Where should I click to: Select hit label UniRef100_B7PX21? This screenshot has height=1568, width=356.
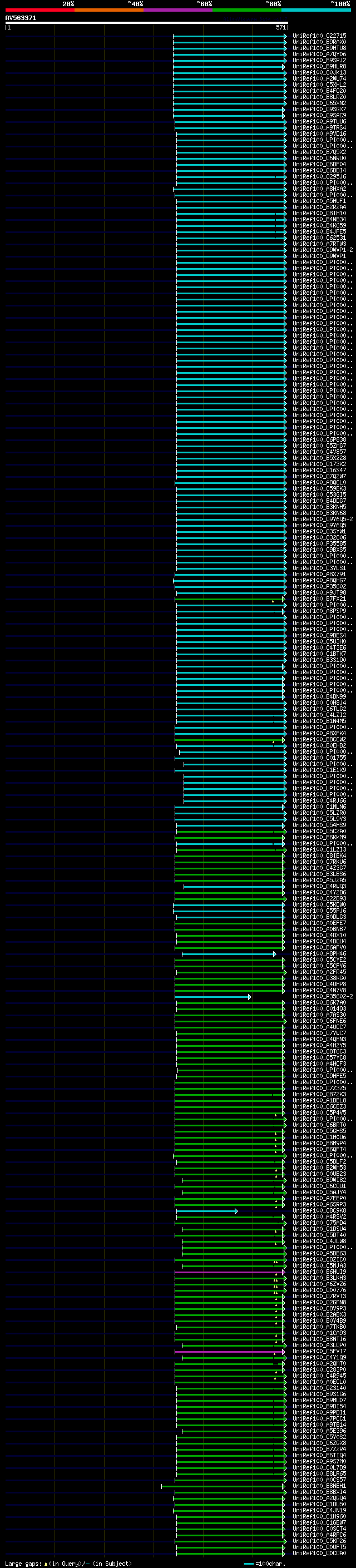319,598
